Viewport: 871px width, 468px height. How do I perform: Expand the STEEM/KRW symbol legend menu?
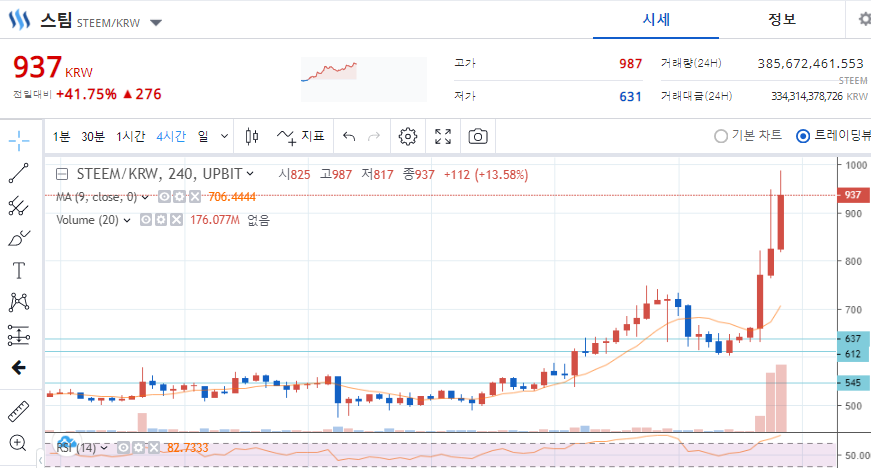click(250, 174)
